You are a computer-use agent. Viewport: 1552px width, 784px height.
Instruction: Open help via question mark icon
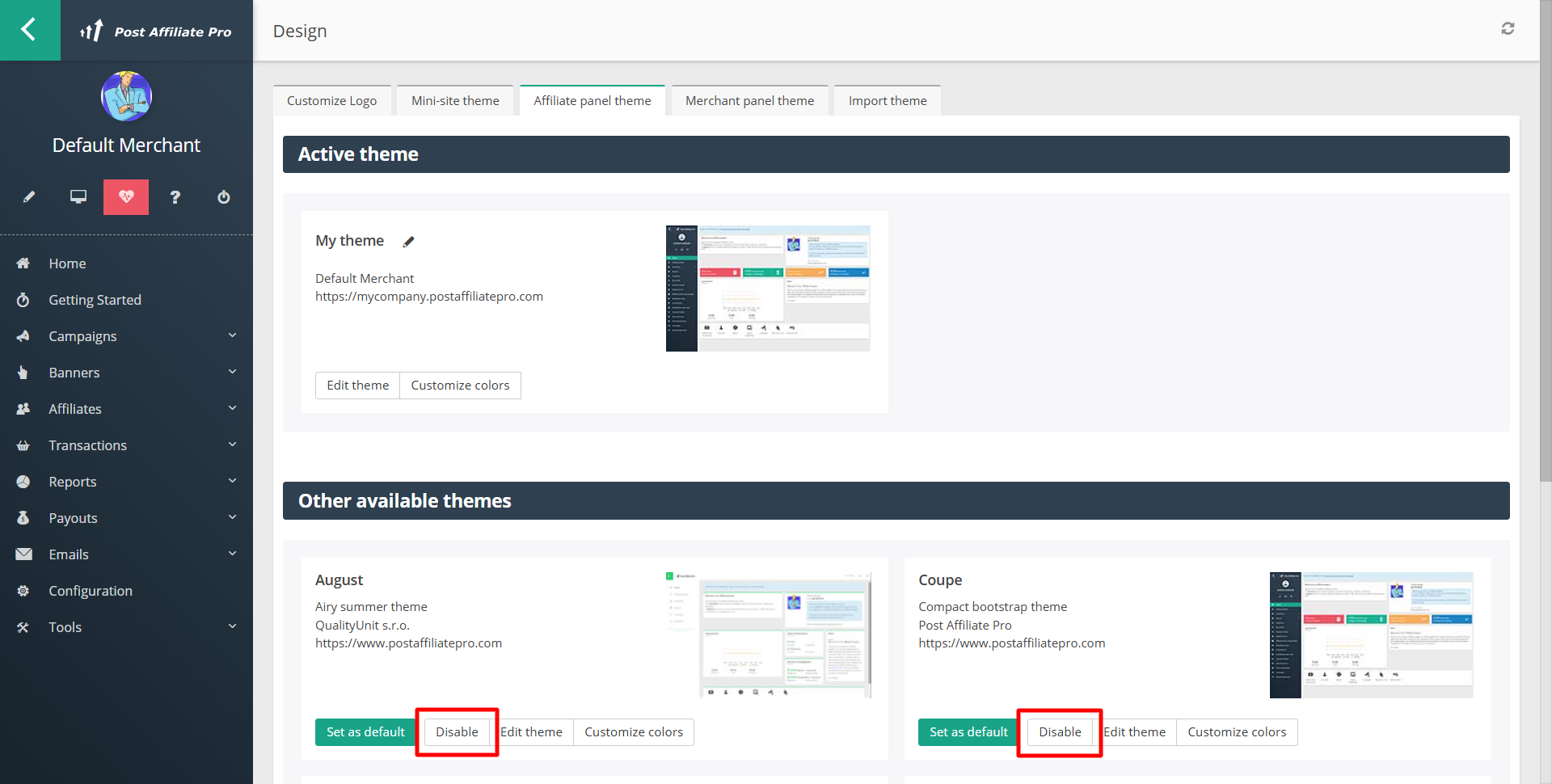(x=175, y=197)
